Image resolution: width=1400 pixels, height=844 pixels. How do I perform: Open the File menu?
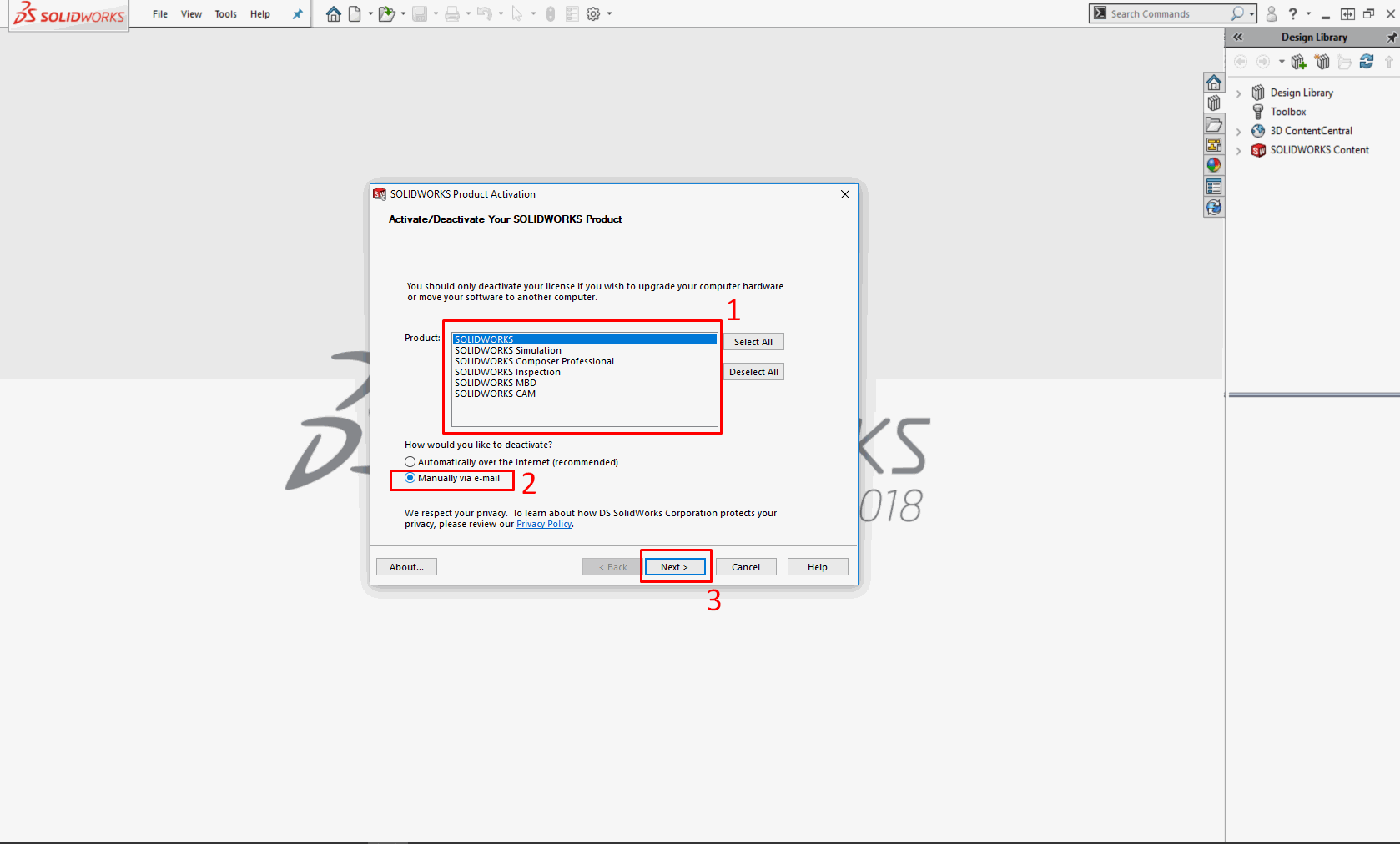[x=160, y=14]
